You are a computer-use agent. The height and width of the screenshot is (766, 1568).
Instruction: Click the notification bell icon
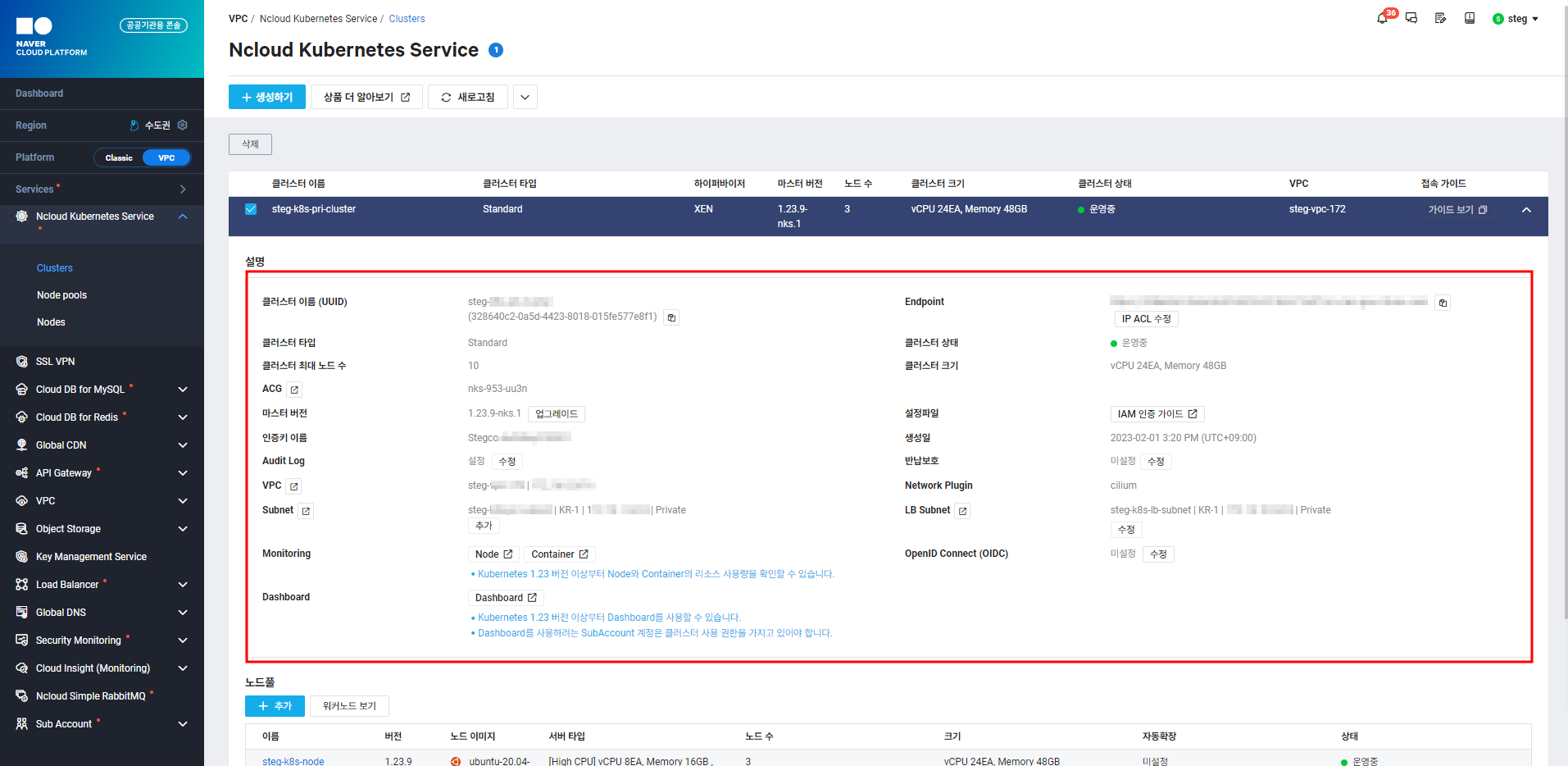point(1383,18)
